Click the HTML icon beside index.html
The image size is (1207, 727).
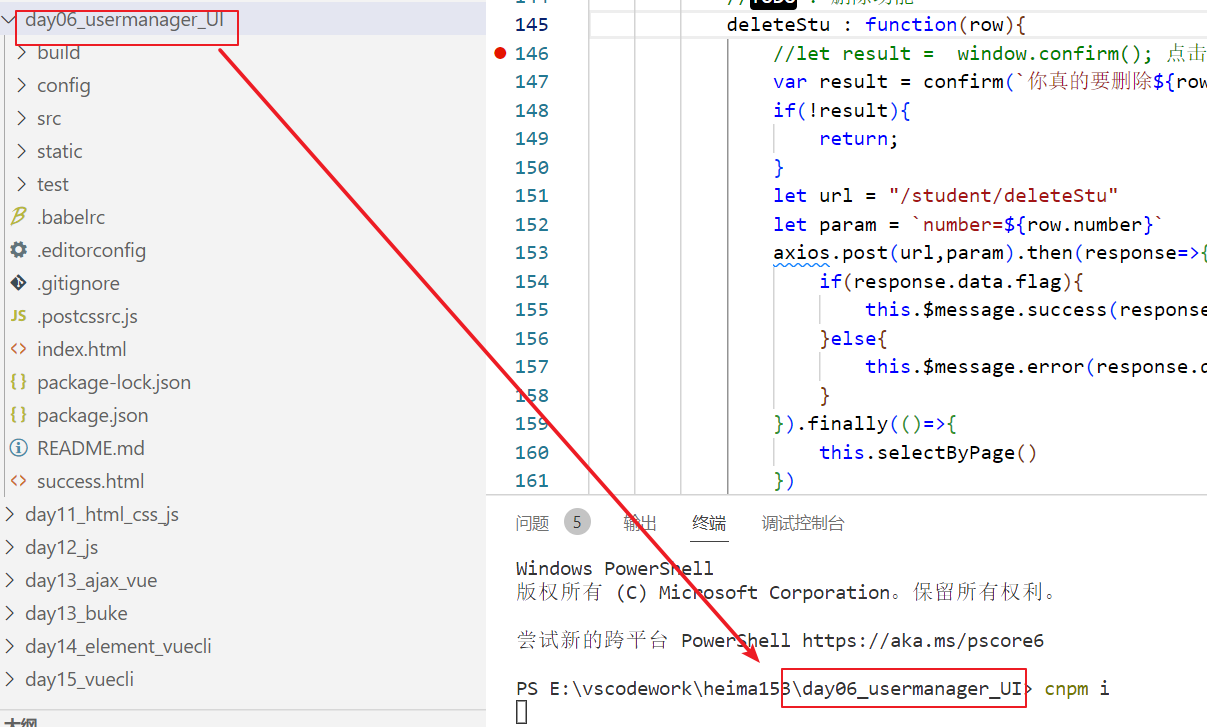[x=18, y=349]
